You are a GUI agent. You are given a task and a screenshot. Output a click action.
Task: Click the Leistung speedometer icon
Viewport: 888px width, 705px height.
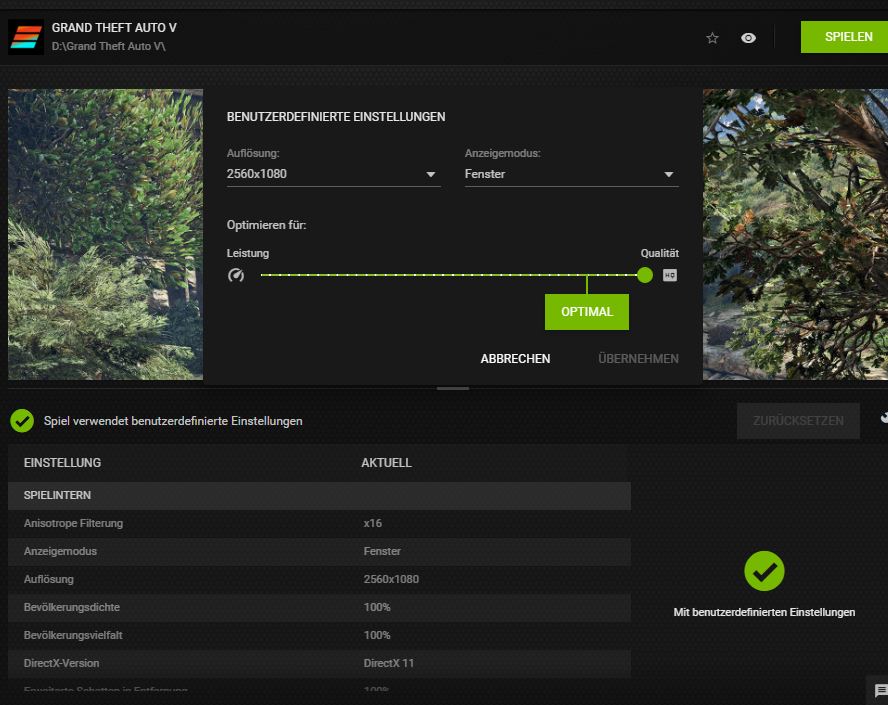coord(236,275)
